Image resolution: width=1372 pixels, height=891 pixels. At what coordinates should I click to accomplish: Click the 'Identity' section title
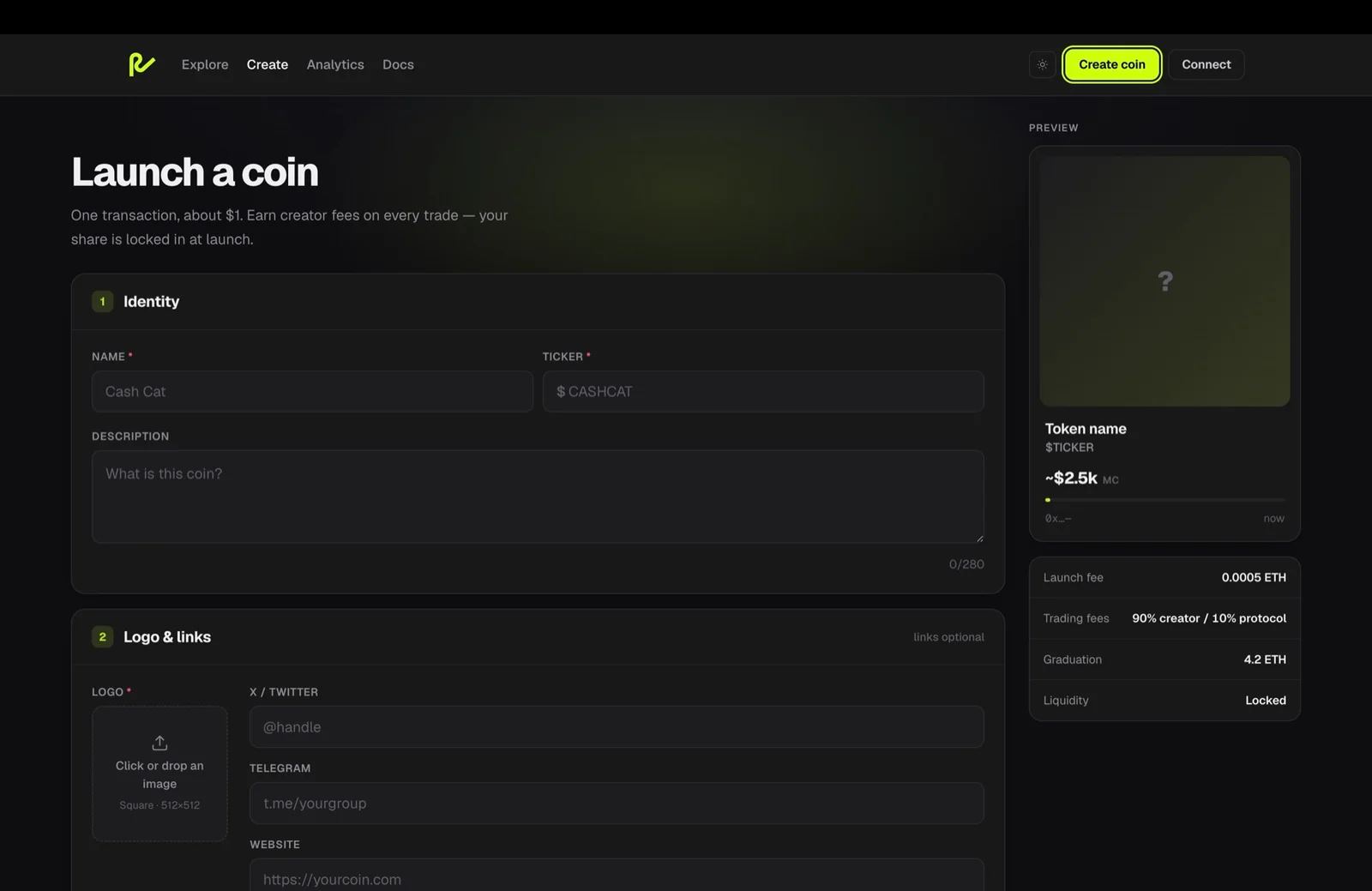[151, 301]
